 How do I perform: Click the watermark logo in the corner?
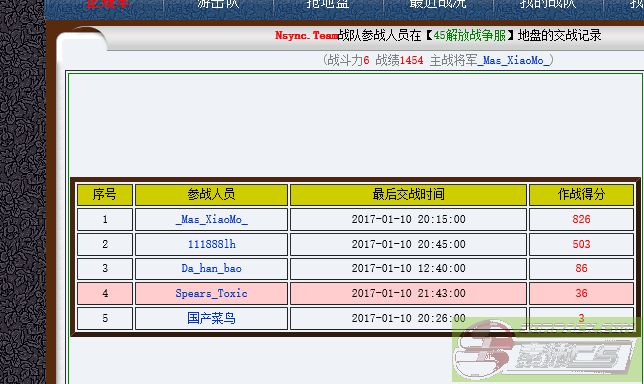(547, 350)
